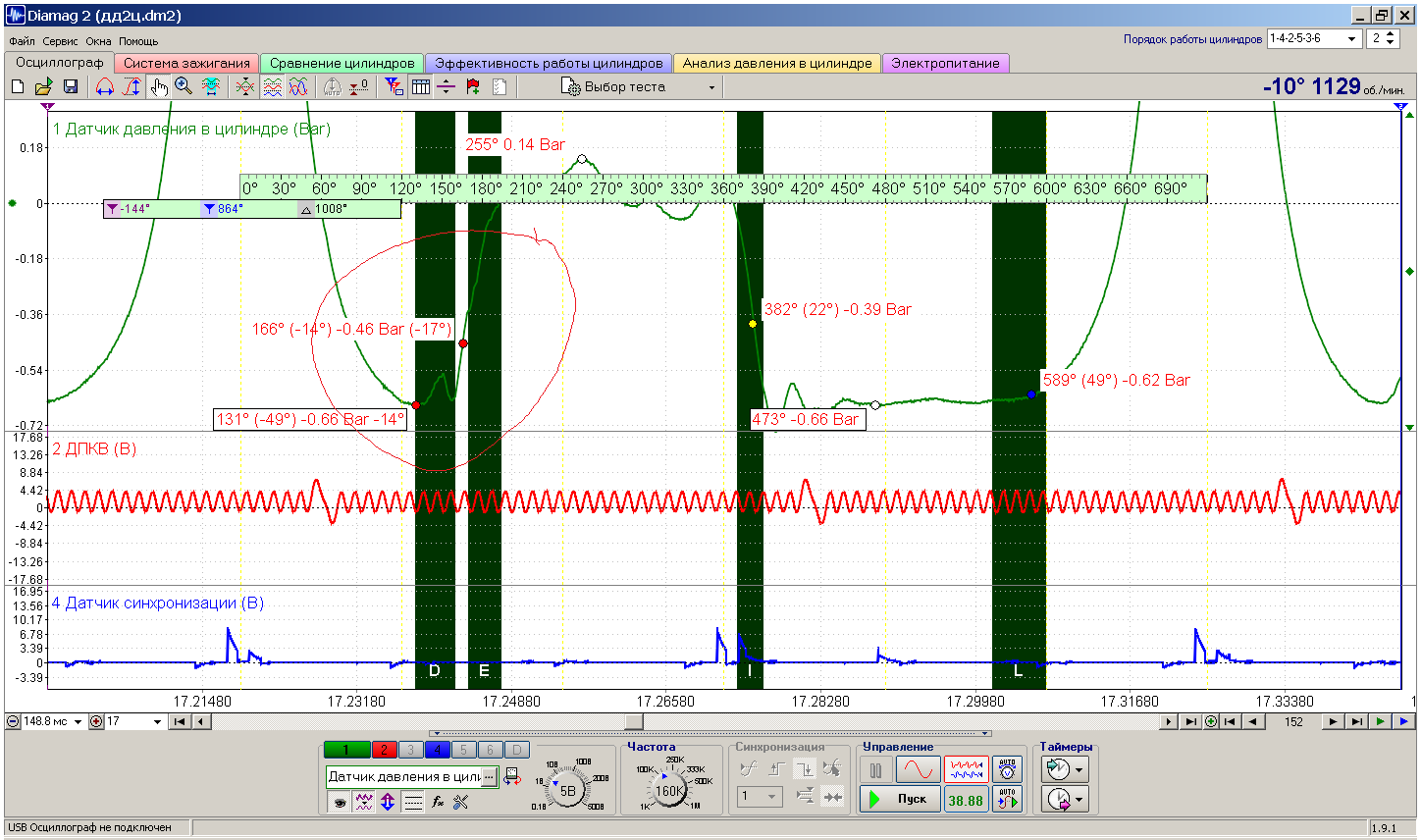Click the horizontal ruler divider icon
The width and height of the screenshot is (1421, 840).
(x=447, y=87)
